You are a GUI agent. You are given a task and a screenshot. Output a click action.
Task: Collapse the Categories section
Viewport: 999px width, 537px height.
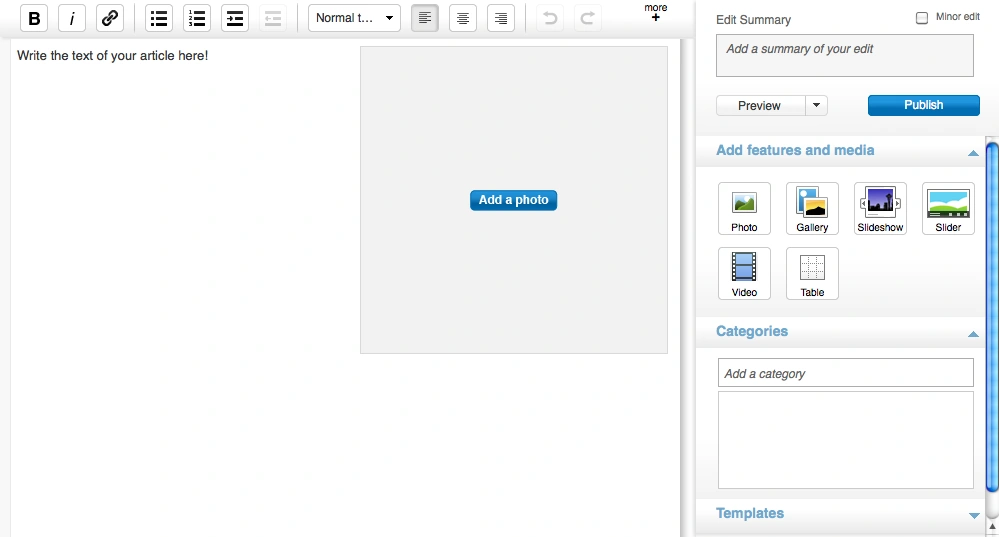click(973, 334)
